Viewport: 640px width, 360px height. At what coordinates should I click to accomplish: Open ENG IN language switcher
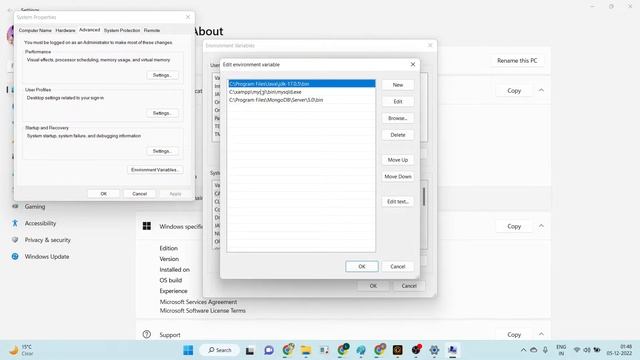tap(561, 350)
